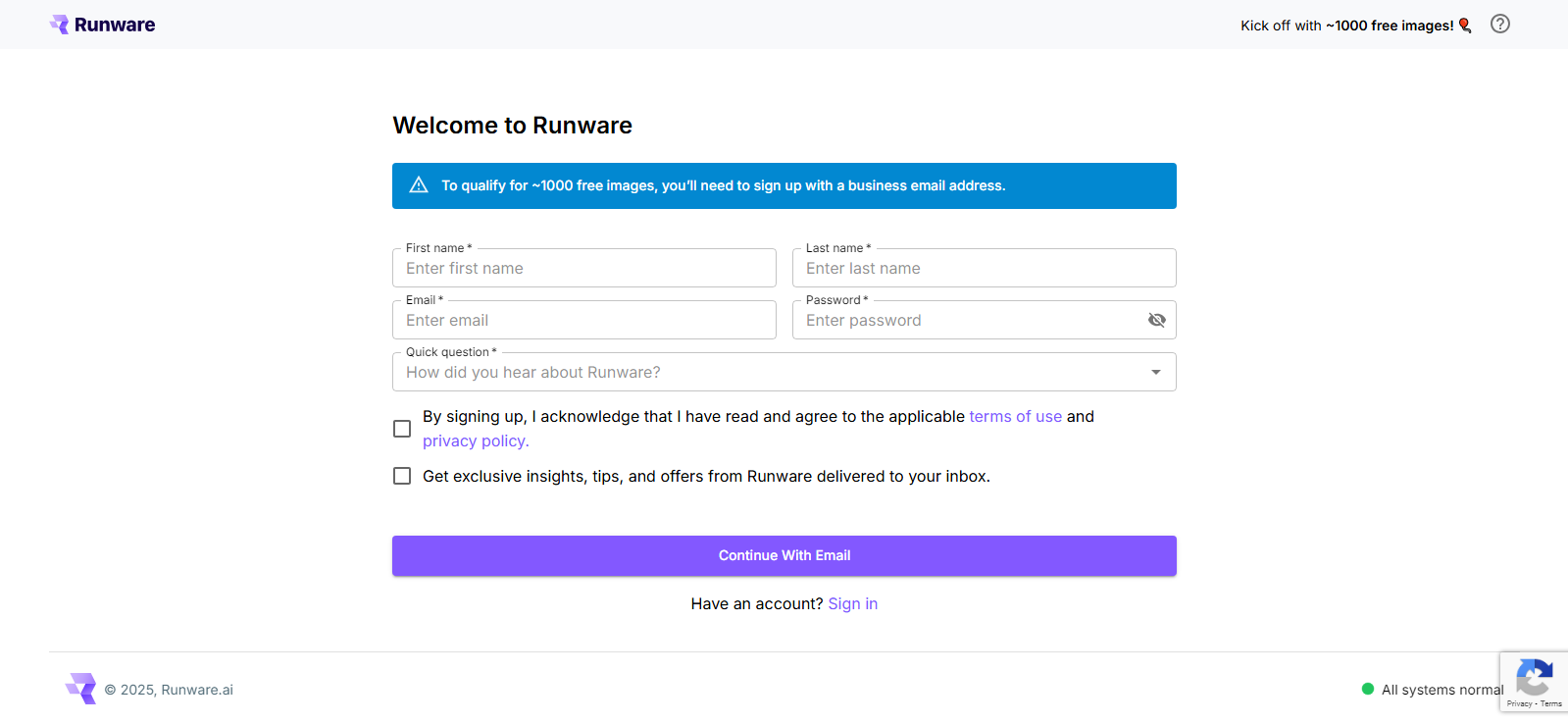Screen dimensions: 1568x724
Task: Click 'Kick off with ~1000 free images!' text
Action: point(1346,26)
